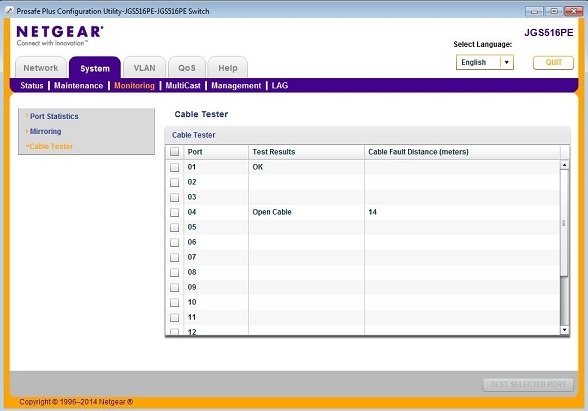Screen dimensions: 588x411
Task: Open the Maintenance submenu
Action: click(x=78, y=86)
